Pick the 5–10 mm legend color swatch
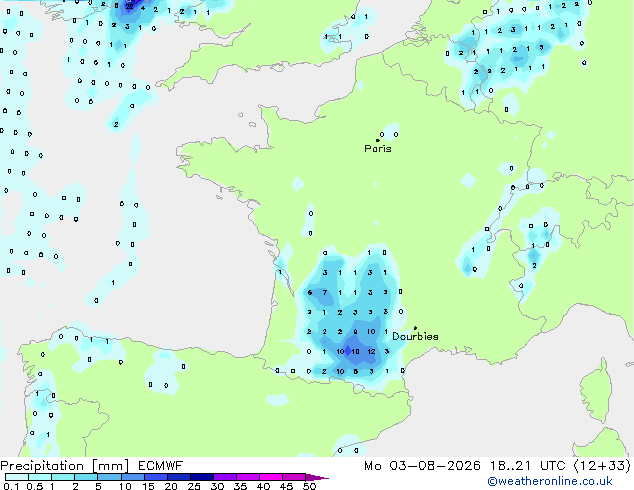This screenshot has height=490, width=634. point(109,477)
